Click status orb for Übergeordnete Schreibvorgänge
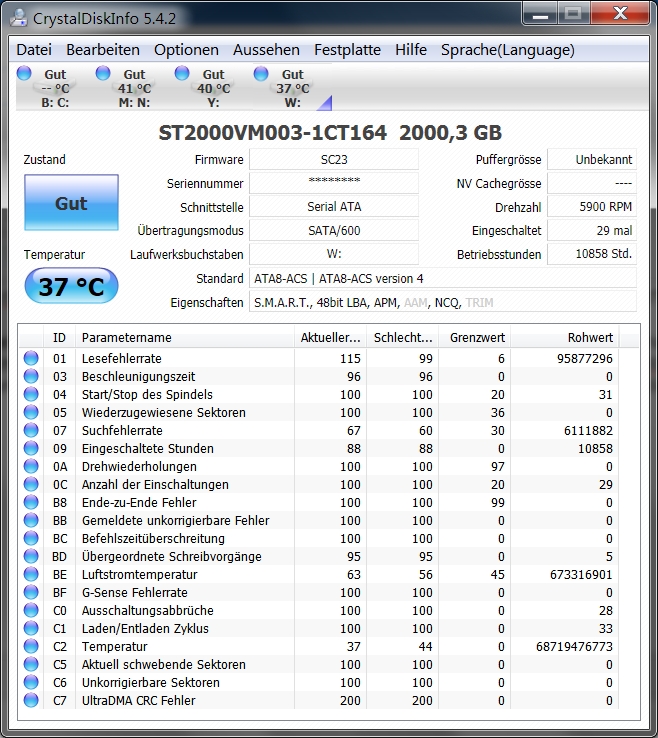 pyautogui.click(x=31, y=556)
